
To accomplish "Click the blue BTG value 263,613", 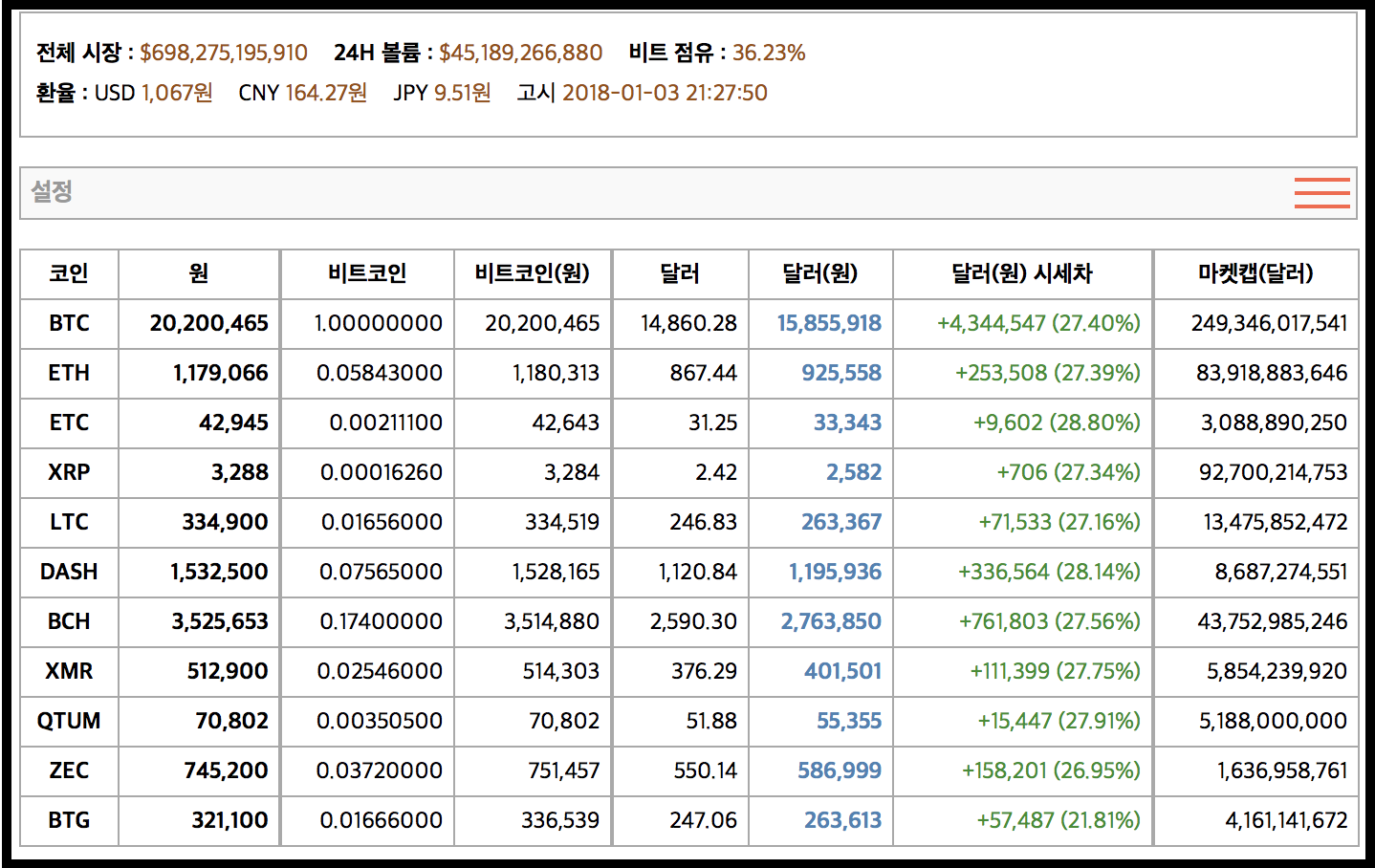I will [843, 821].
